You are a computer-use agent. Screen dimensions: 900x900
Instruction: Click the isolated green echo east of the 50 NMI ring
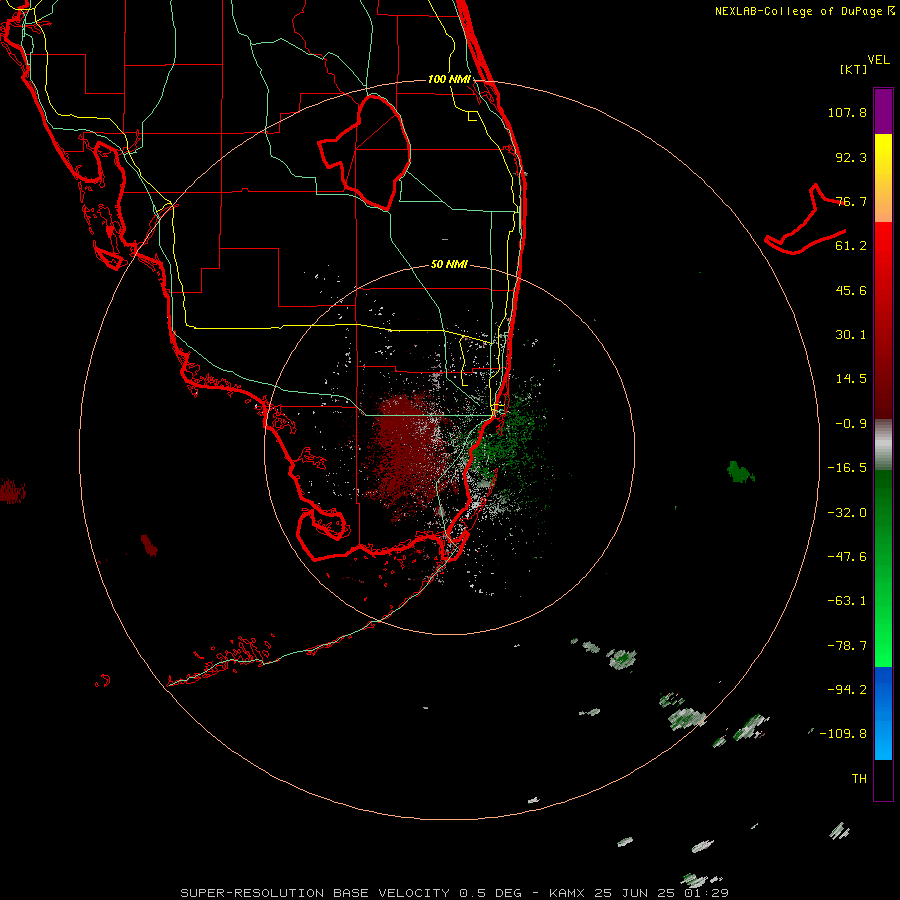click(740, 472)
